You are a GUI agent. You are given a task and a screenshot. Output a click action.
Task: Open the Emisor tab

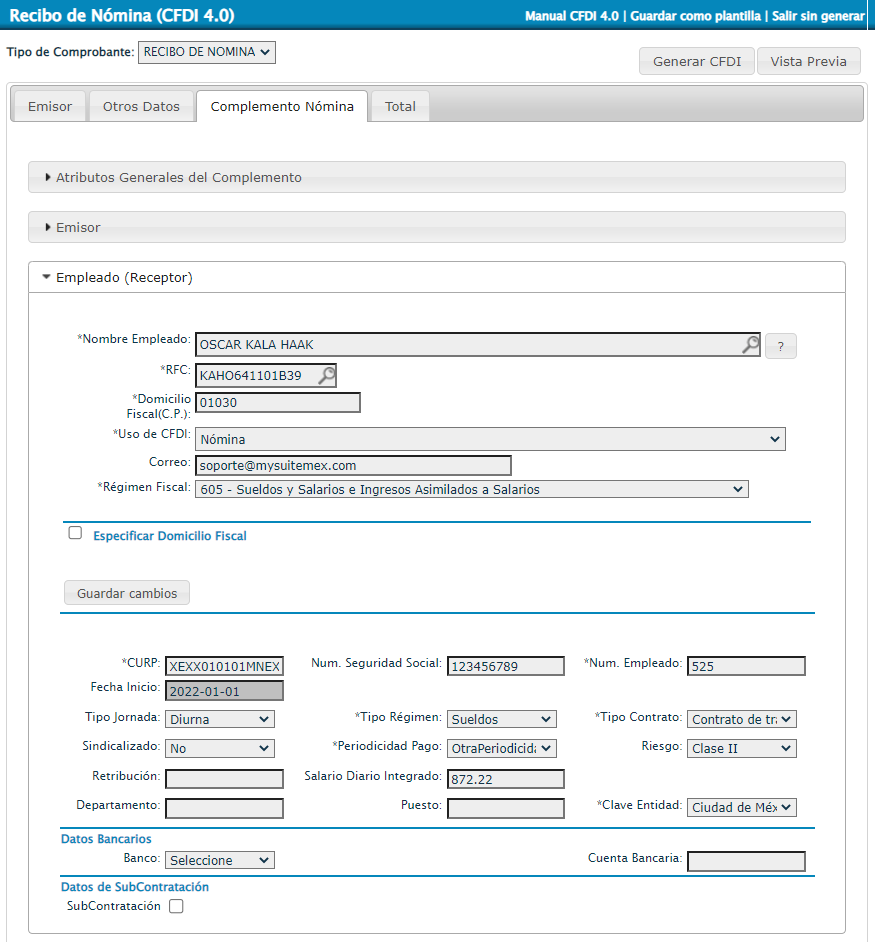[x=50, y=107]
